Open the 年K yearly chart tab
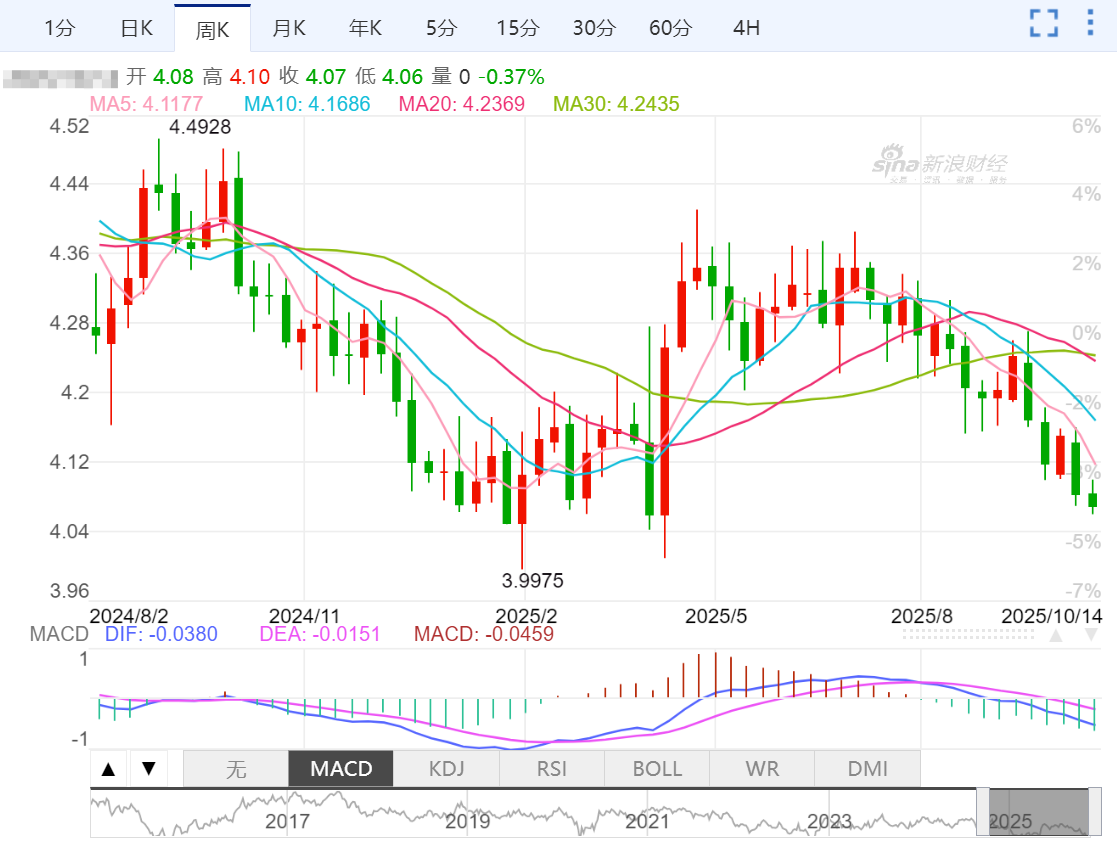This screenshot has width=1117, height=848. [365, 28]
